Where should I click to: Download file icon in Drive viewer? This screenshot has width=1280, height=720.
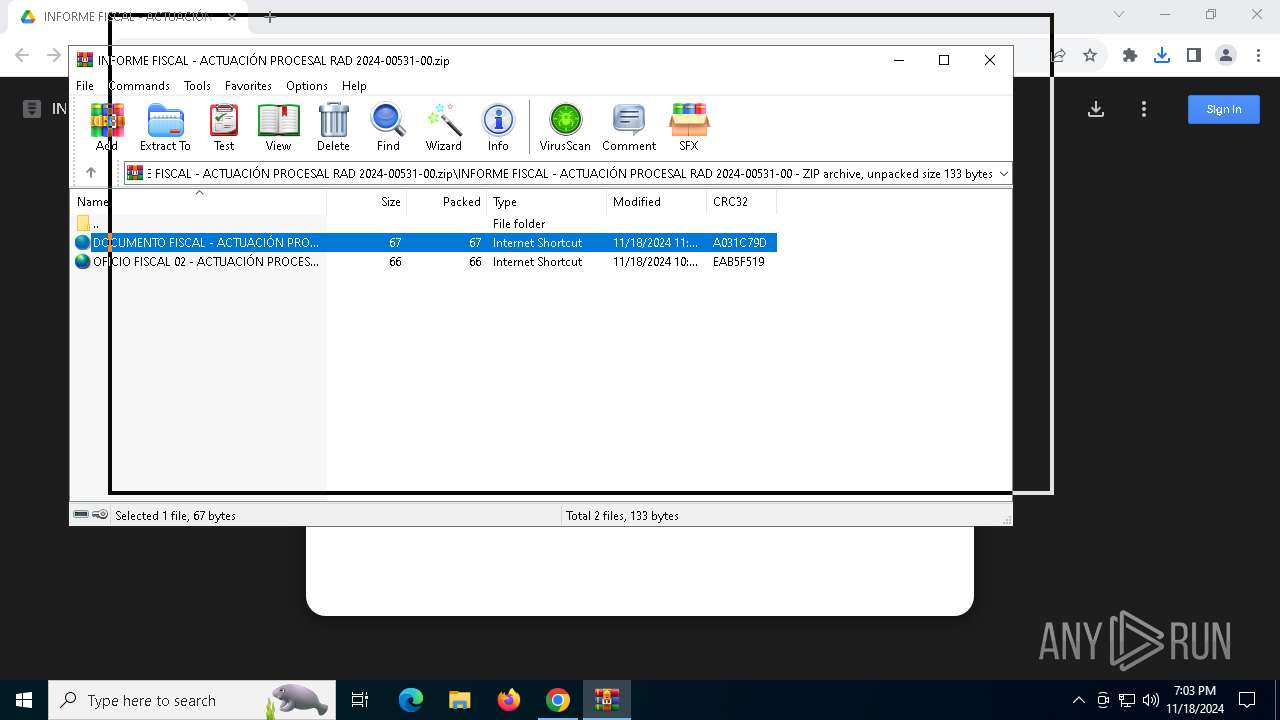pos(1096,109)
